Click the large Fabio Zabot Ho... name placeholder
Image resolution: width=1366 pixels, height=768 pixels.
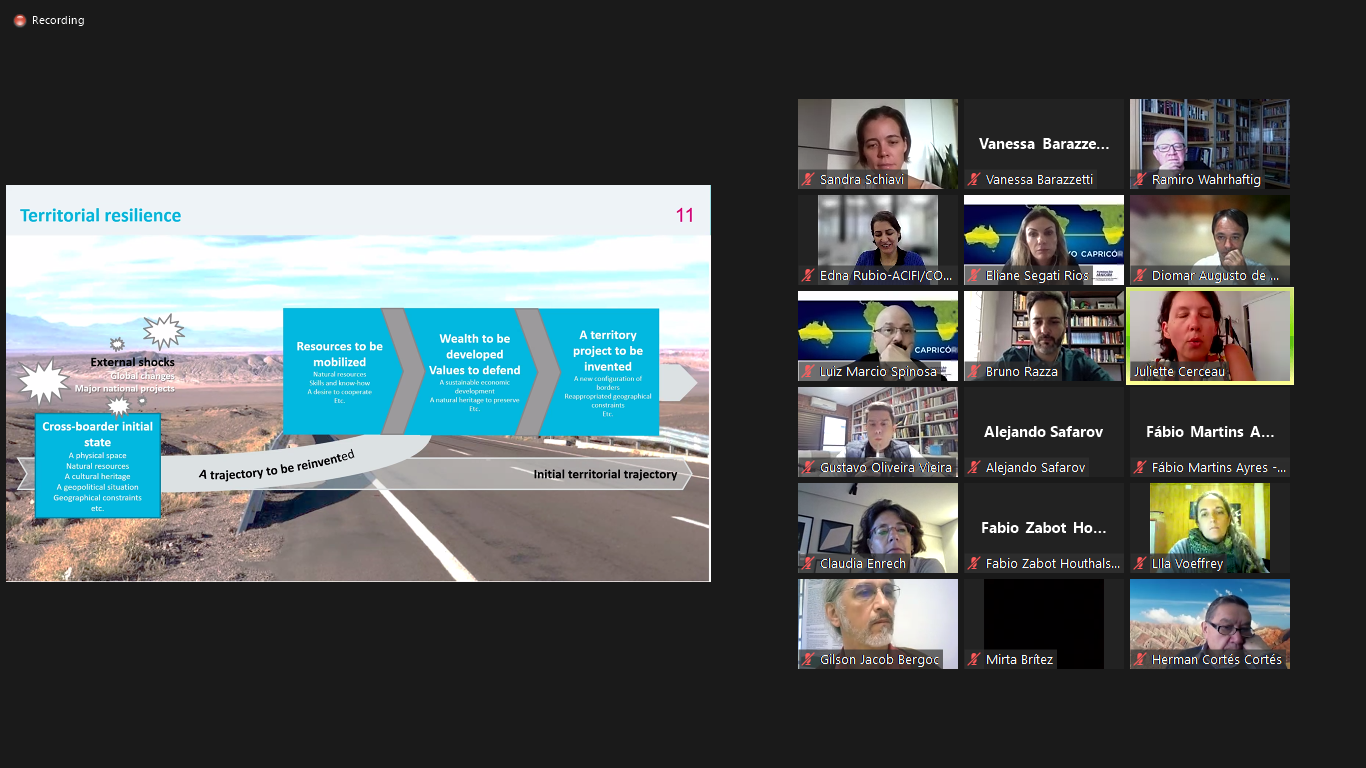point(1044,528)
